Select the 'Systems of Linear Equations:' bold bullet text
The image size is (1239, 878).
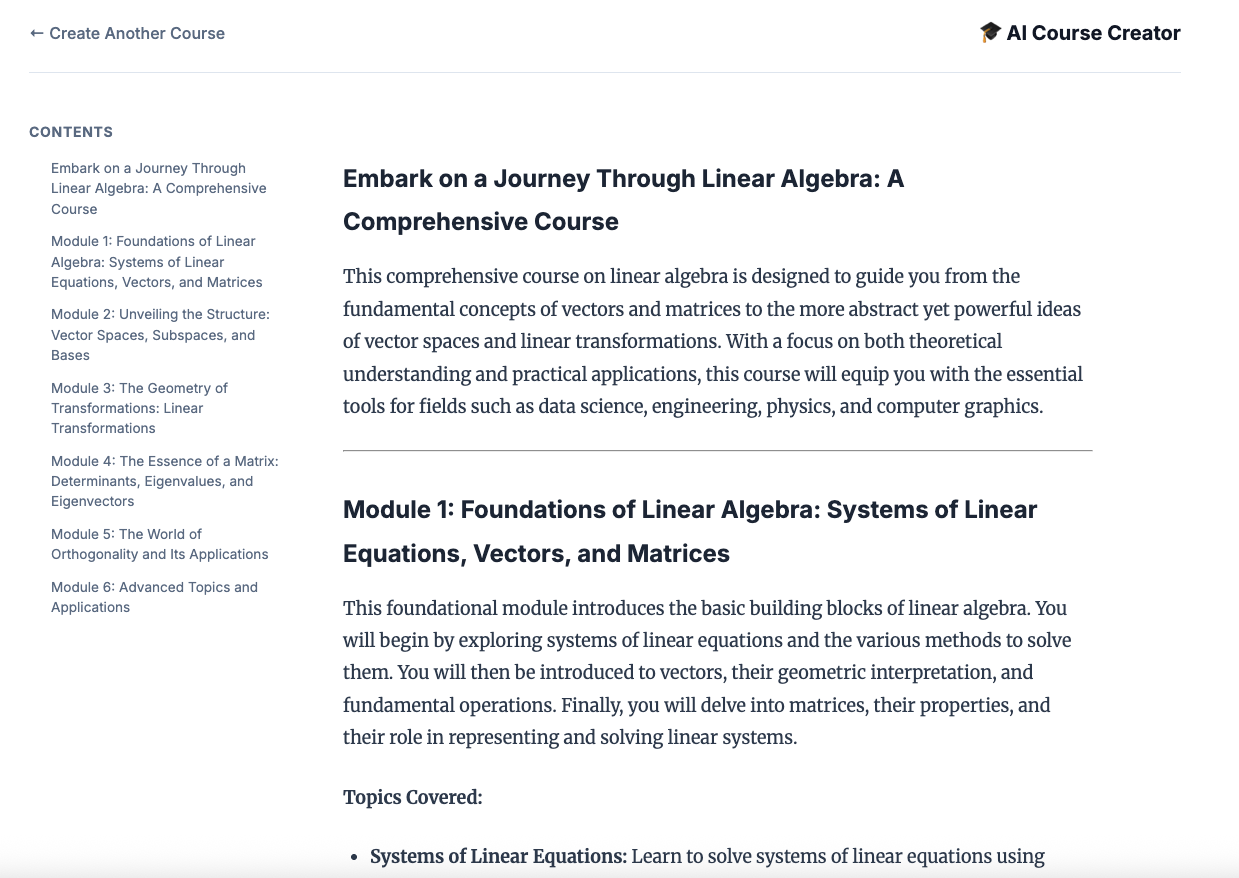click(498, 857)
